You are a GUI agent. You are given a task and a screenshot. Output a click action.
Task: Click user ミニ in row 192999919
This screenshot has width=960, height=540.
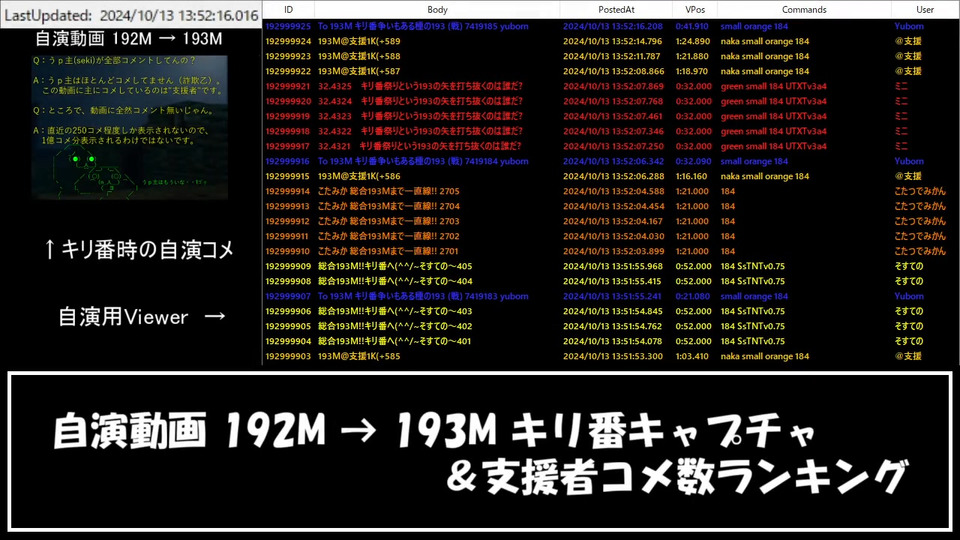901,116
